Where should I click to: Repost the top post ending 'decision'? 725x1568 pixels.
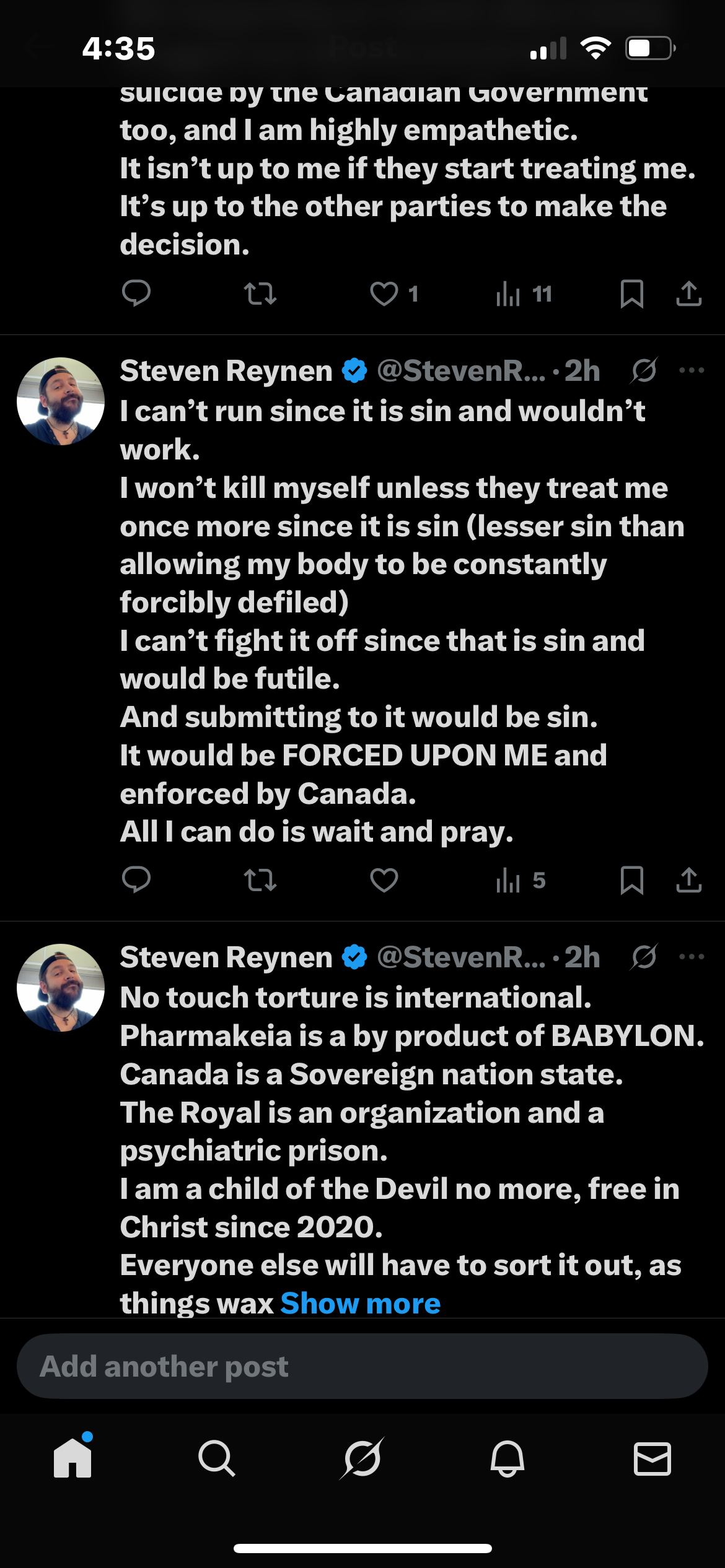coord(260,294)
